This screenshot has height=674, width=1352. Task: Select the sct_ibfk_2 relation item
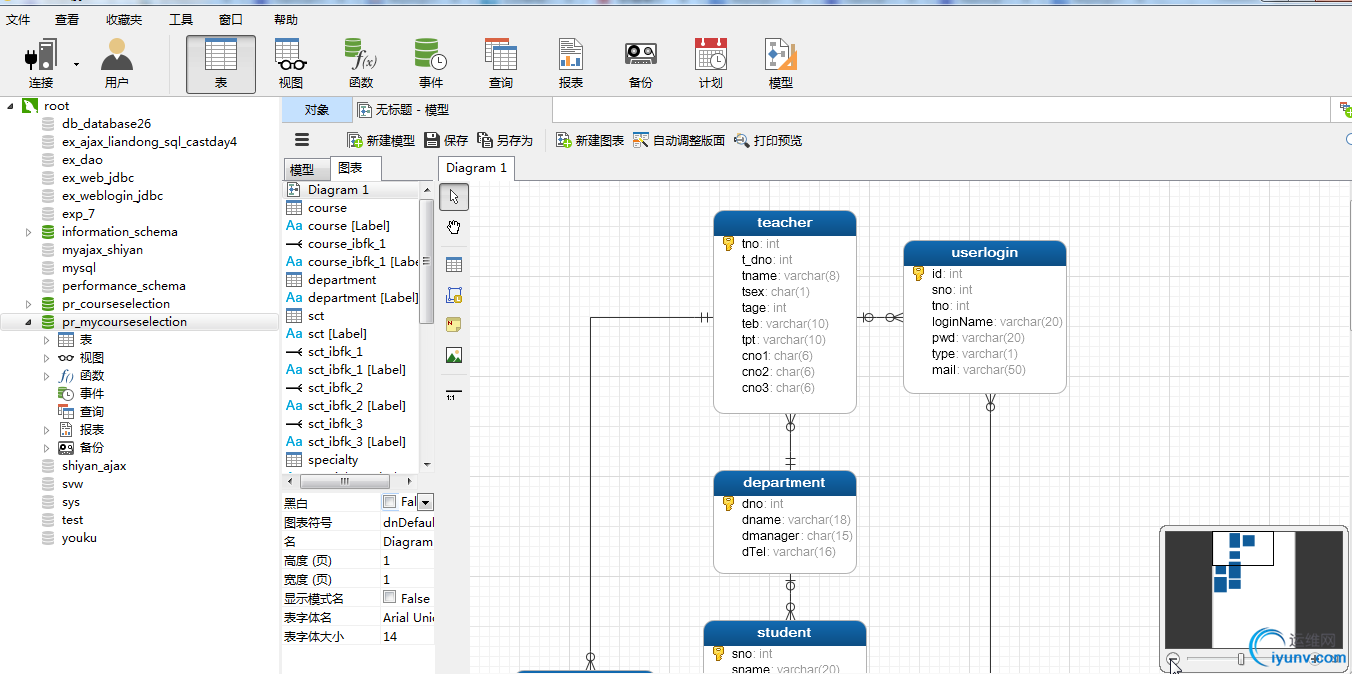pyautogui.click(x=335, y=388)
